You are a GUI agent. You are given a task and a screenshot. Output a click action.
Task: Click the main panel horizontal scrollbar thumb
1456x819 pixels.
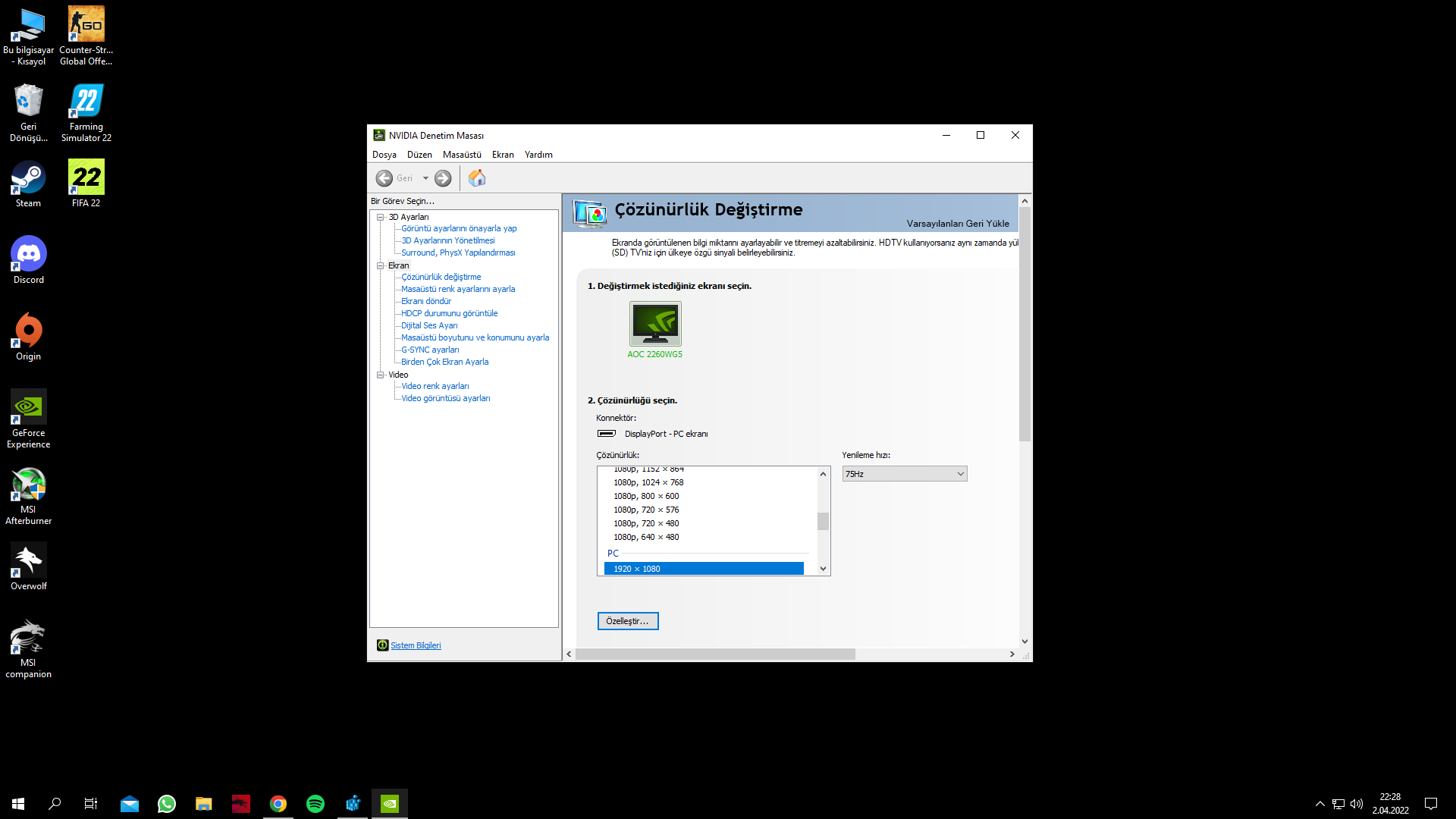(715, 654)
